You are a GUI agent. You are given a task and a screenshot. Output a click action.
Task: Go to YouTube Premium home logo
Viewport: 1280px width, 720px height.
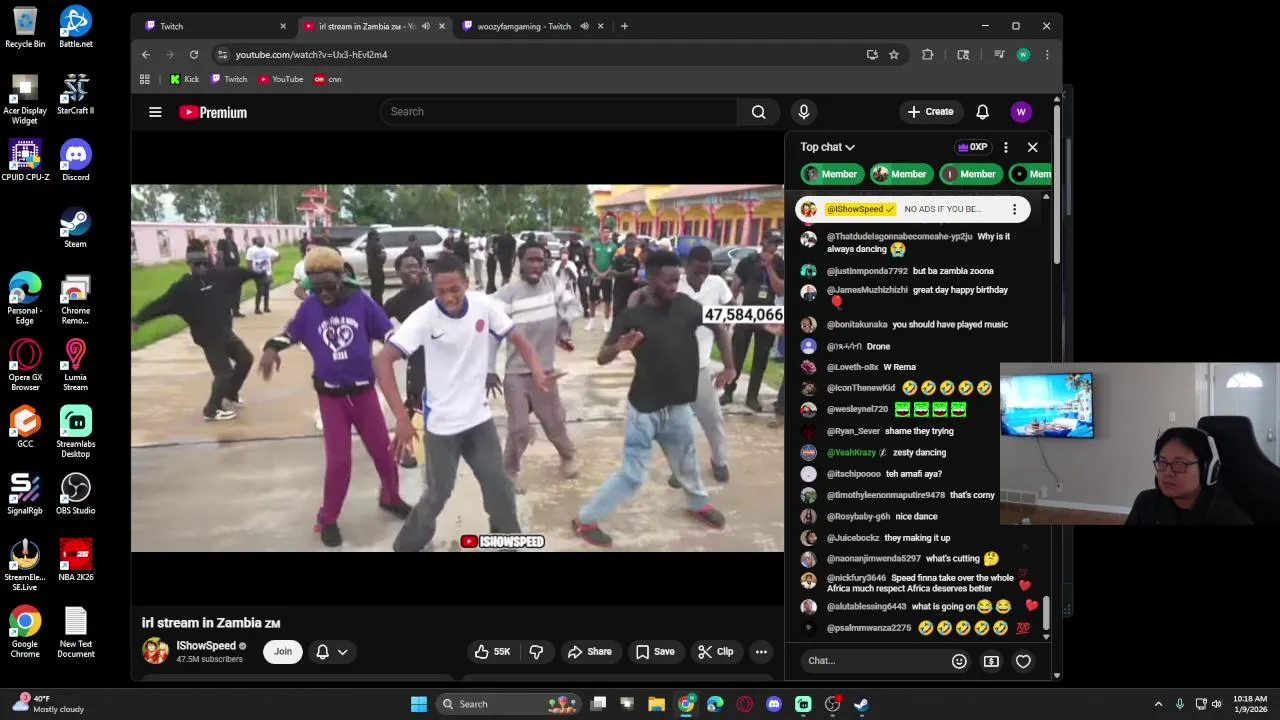213,112
